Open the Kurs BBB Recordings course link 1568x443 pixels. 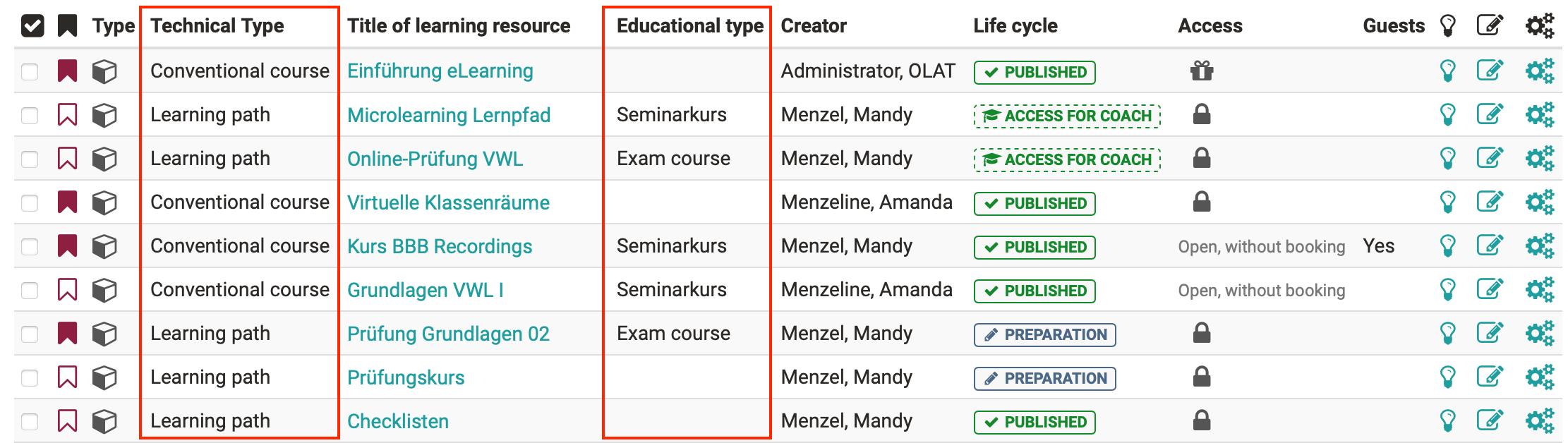point(439,246)
